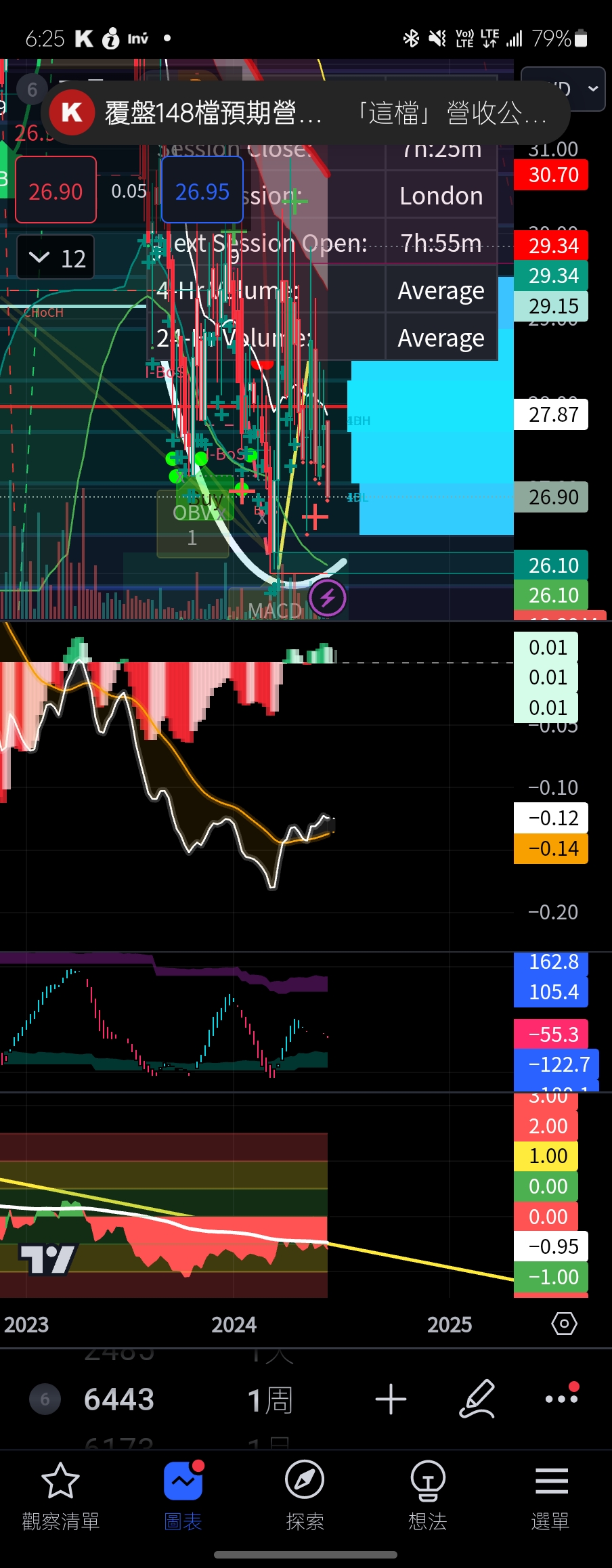Select the green -1.00 value label

click(x=551, y=1277)
